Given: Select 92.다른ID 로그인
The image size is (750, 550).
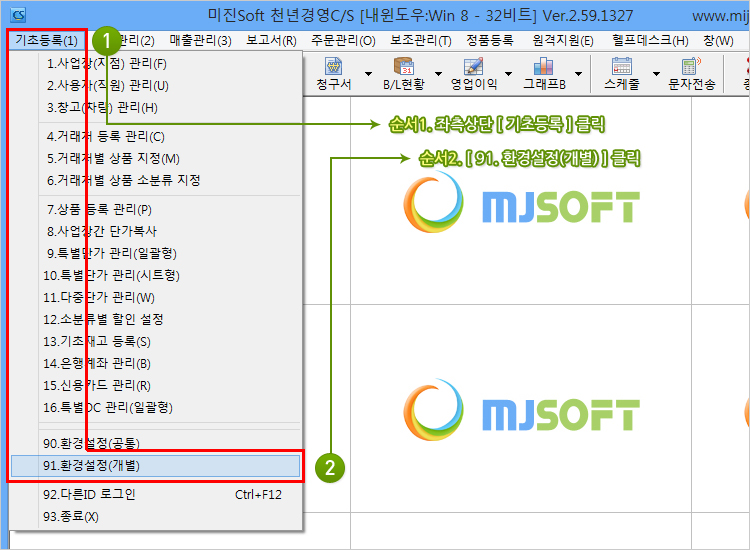Looking at the screenshot, I should click(156, 495).
